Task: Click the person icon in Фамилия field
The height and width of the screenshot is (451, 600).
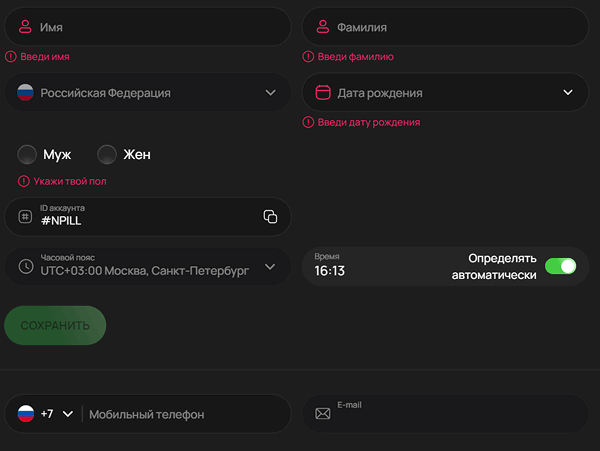Action: pyautogui.click(x=323, y=27)
